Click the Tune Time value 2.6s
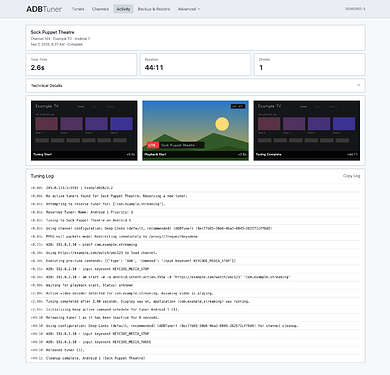390x375 pixels. 37,68
